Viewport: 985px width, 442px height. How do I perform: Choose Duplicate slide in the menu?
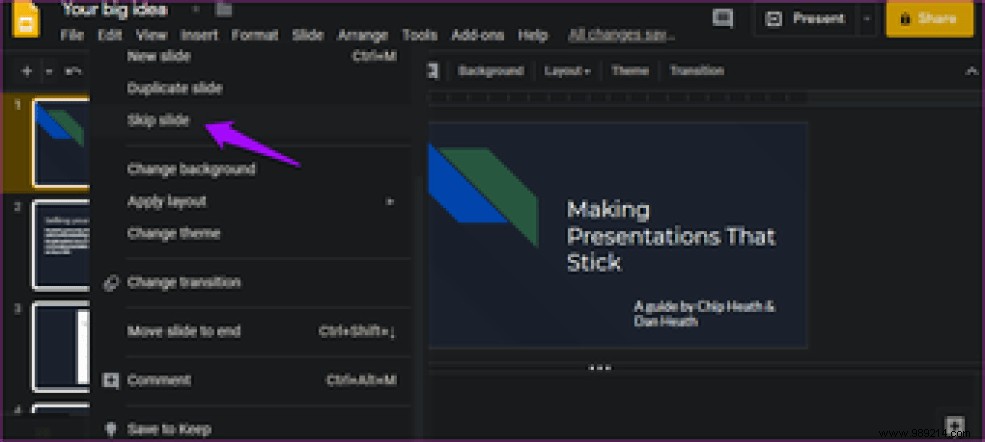(173, 88)
